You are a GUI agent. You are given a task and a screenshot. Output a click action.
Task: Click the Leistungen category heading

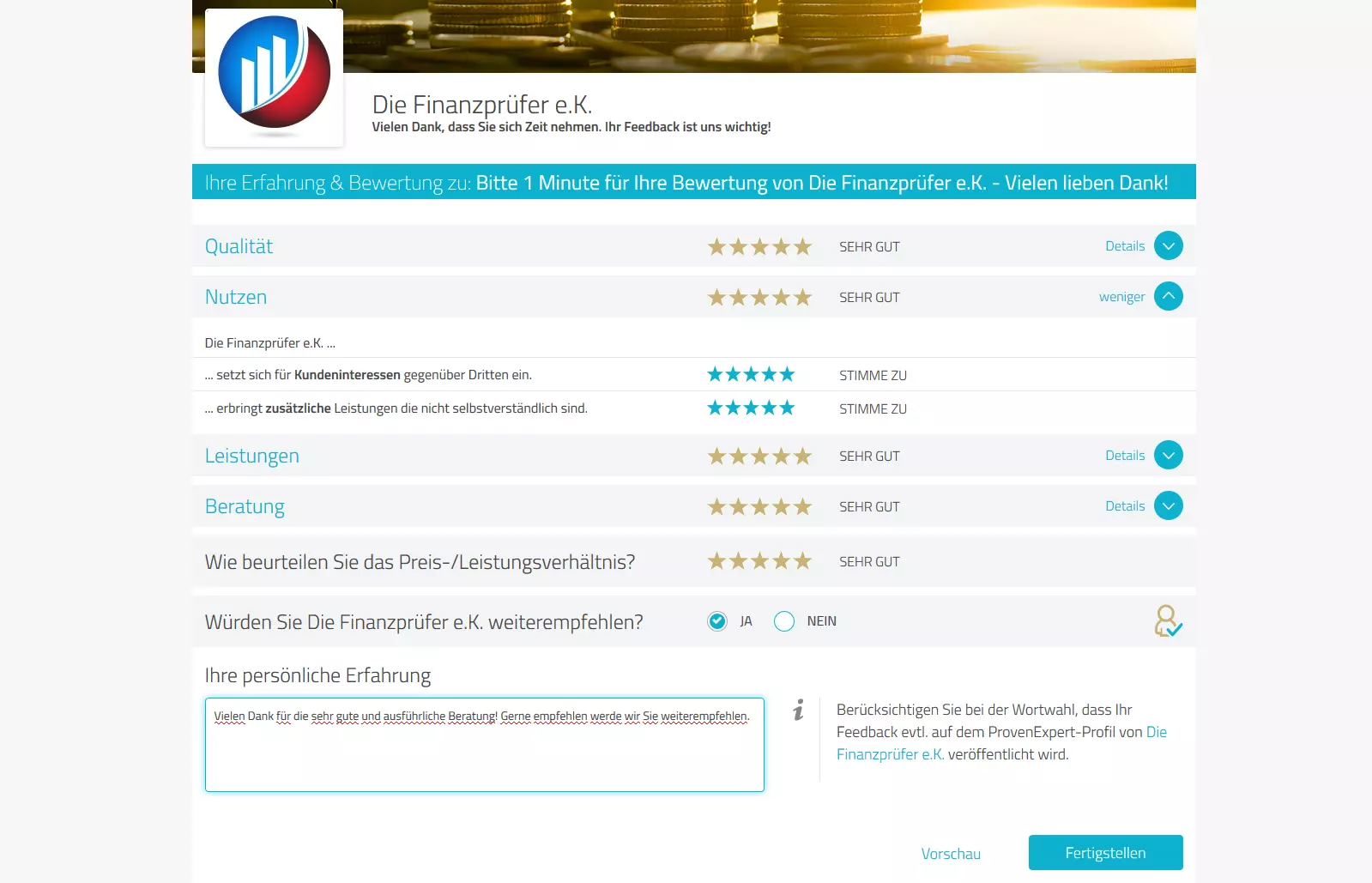tap(252, 456)
